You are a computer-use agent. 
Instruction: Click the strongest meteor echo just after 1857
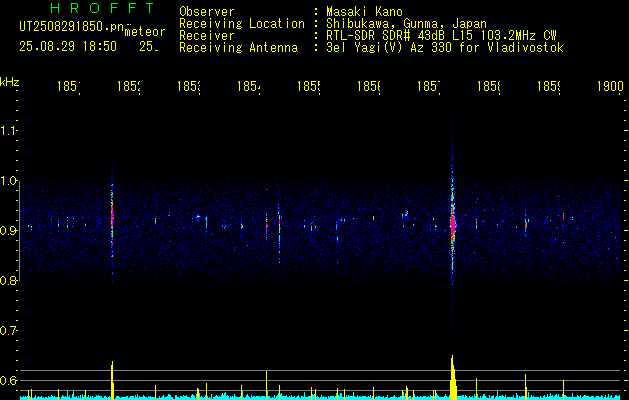[x=452, y=225]
